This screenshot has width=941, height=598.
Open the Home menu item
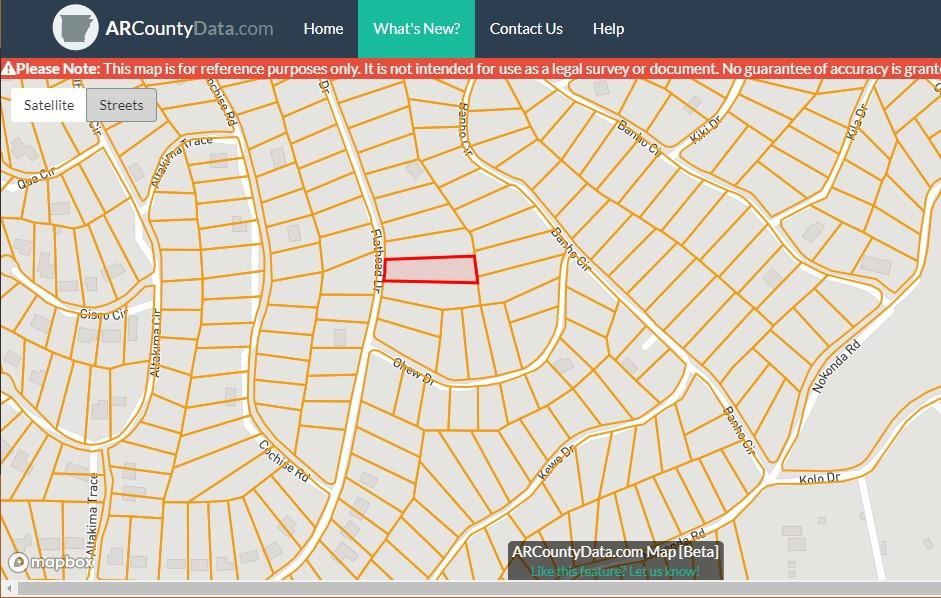[x=323, y=29]
